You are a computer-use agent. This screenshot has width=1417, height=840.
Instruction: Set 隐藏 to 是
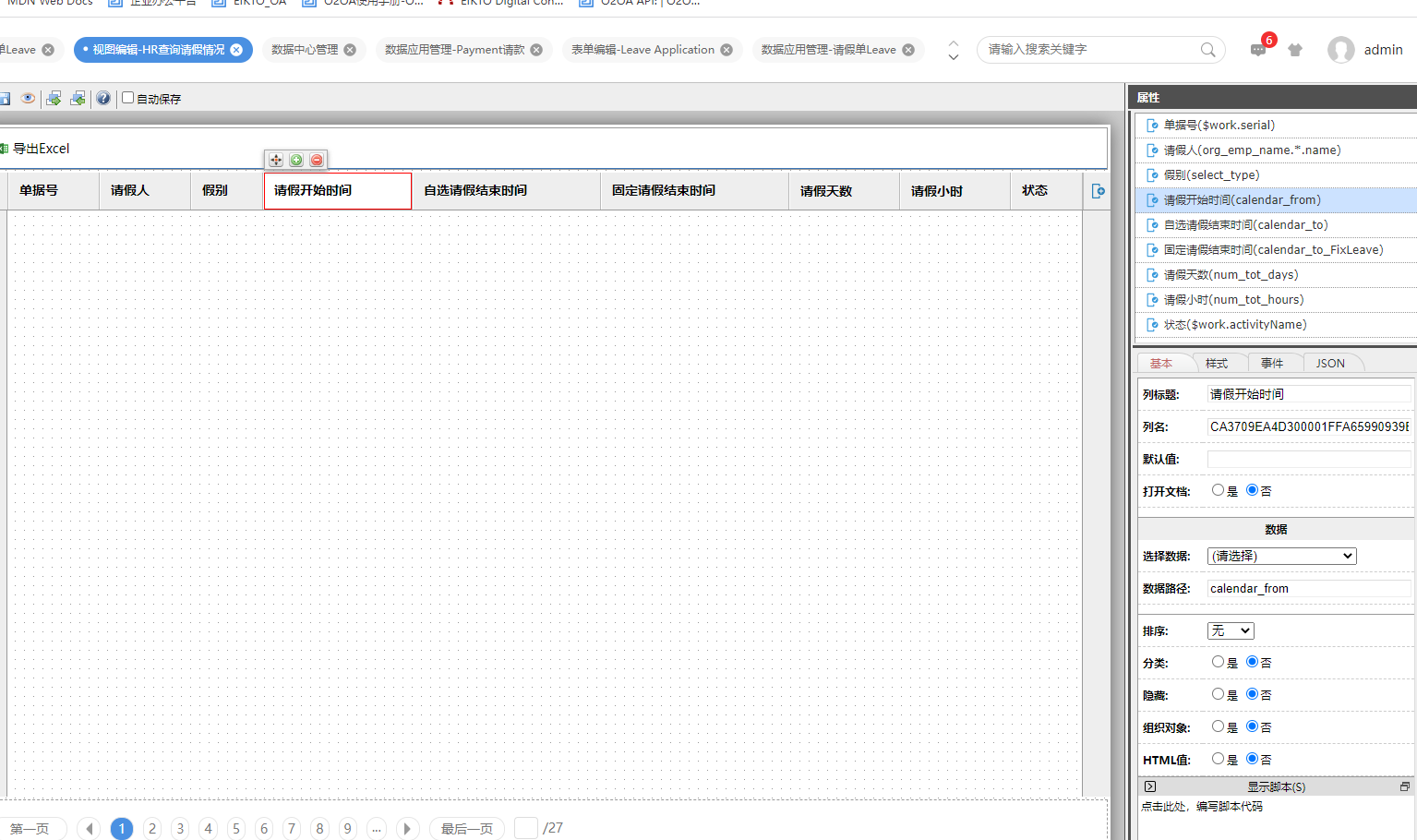click(x=1219, y=694)
